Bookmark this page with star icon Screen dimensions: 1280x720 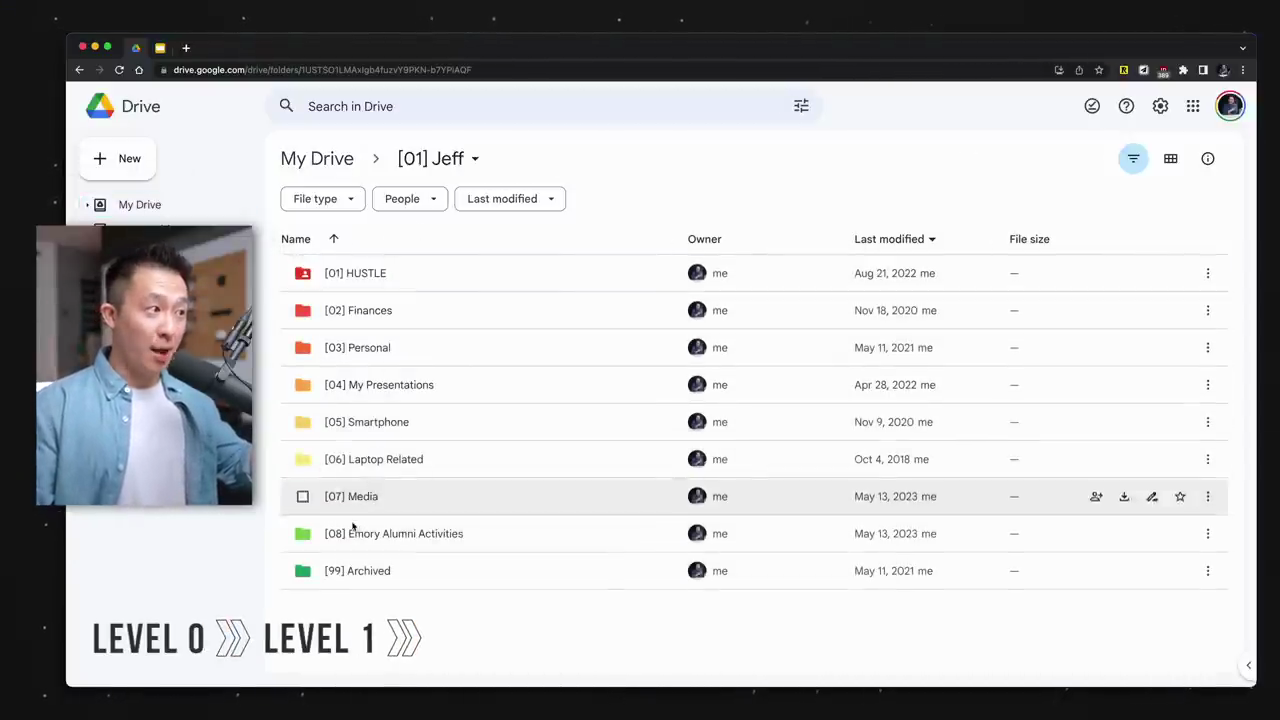tap(1099, 70)
